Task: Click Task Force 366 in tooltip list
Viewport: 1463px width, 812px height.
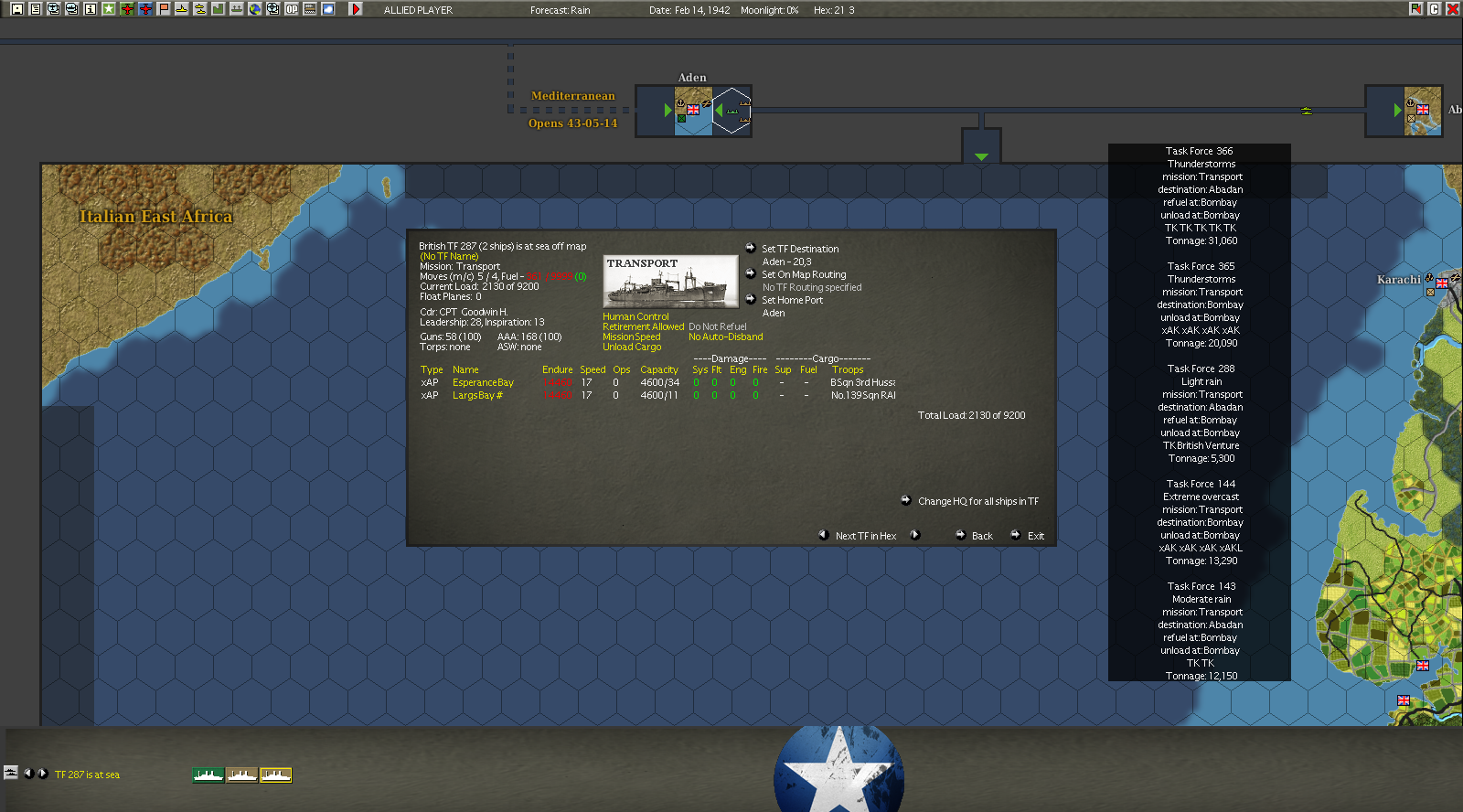Action: [1199, 151]
